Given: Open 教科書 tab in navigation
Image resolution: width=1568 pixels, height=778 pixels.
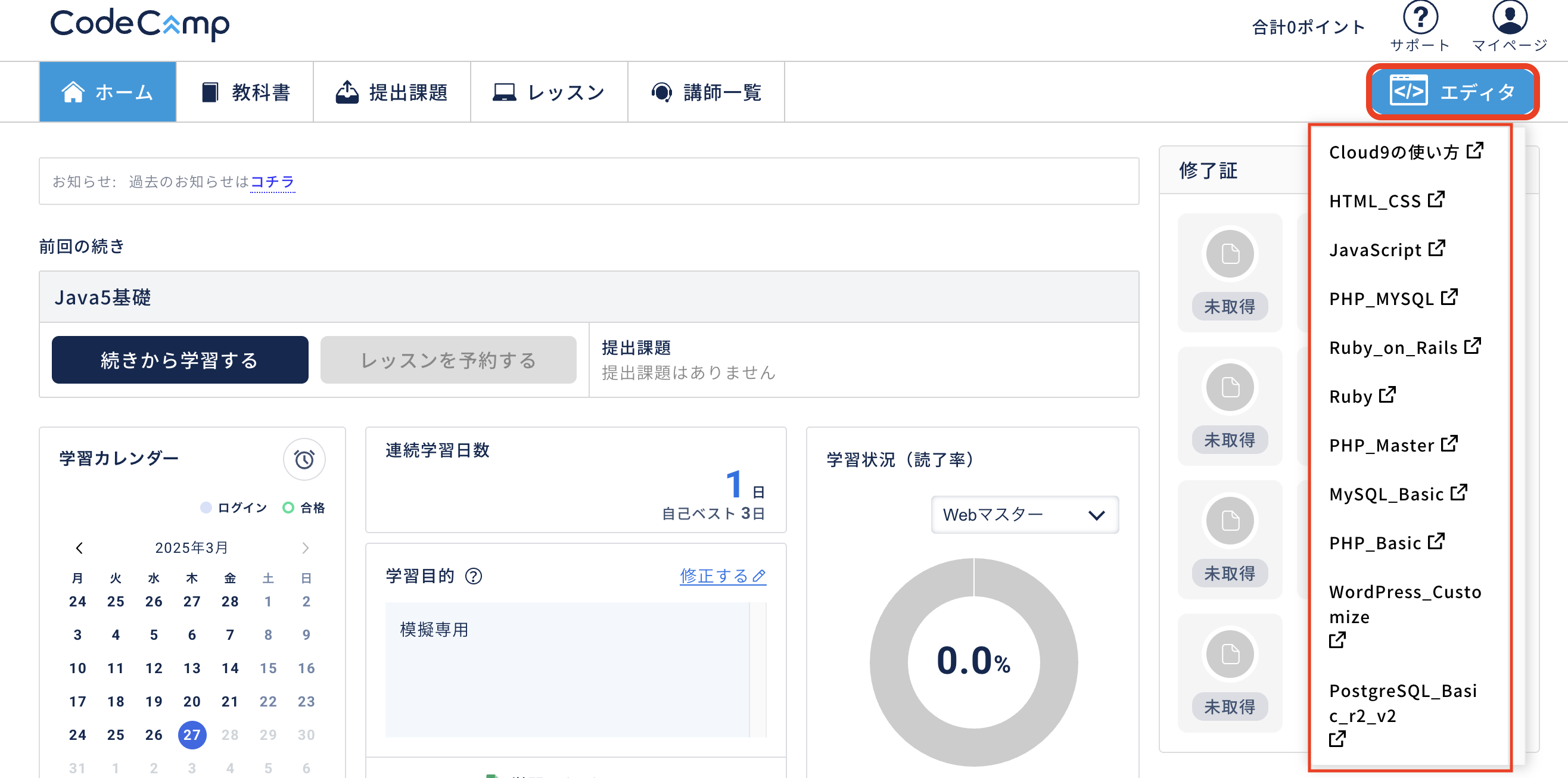Looking at the screenshot, I should coord(245,92).
